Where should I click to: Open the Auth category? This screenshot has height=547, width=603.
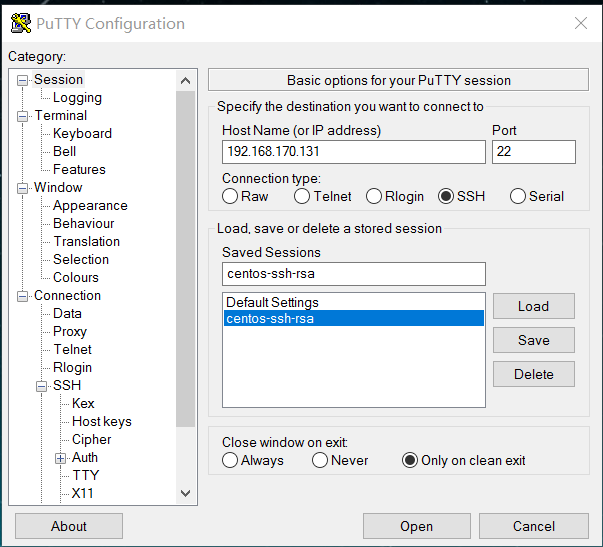(85, 457)
